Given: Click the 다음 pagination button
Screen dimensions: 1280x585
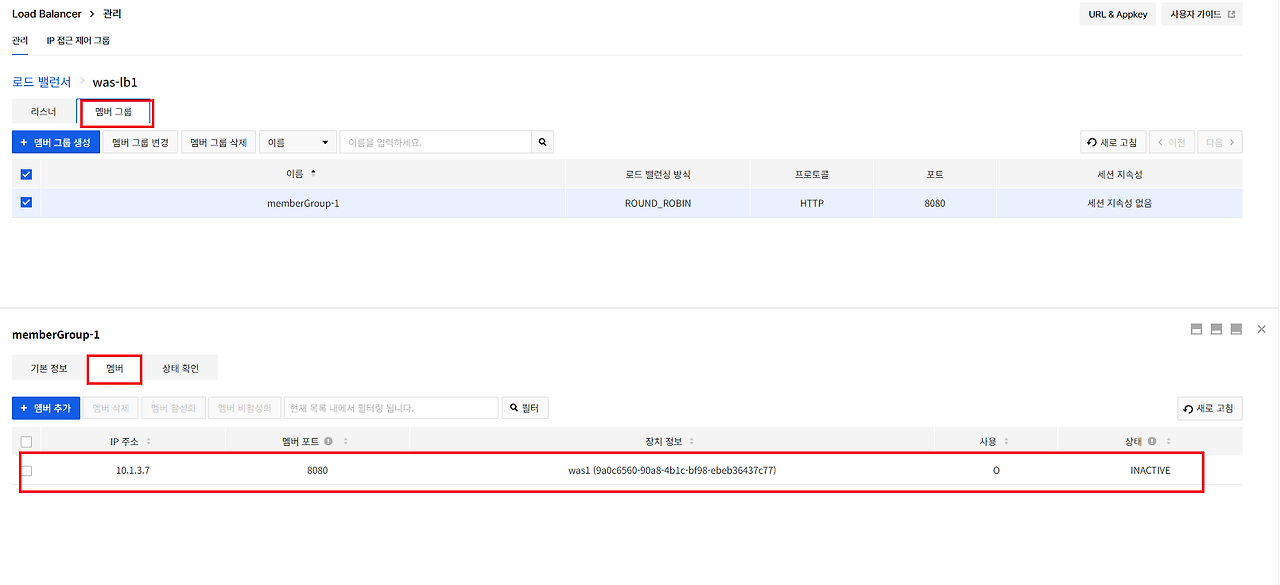Looking at the screenshot, I should pos(1220,143).
